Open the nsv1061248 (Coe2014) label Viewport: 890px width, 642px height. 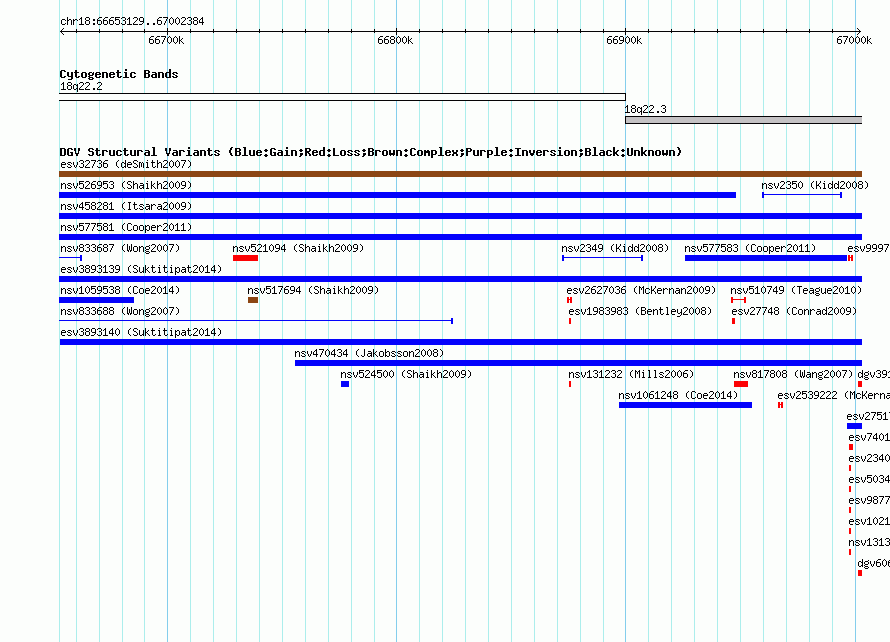coord(678,395)
